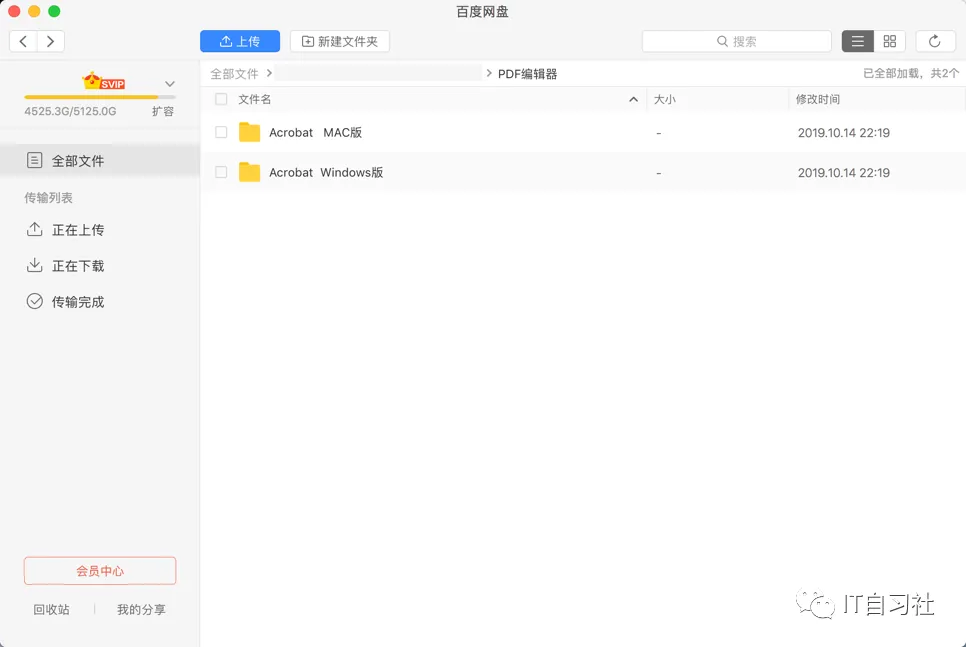Click the redacted middle breadcrumb segment

[378, 73]
